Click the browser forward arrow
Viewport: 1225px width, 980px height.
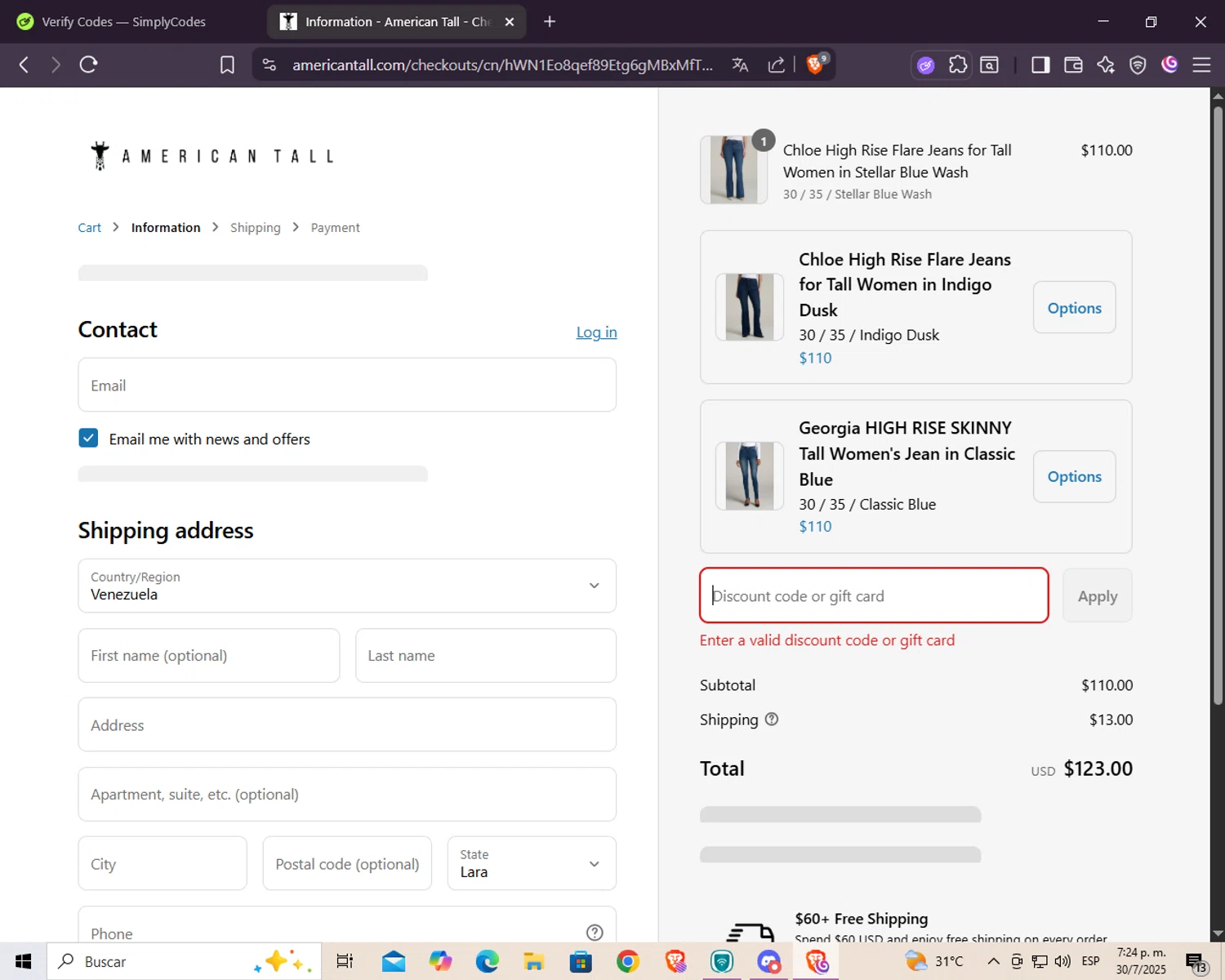(x=56, y=65)
